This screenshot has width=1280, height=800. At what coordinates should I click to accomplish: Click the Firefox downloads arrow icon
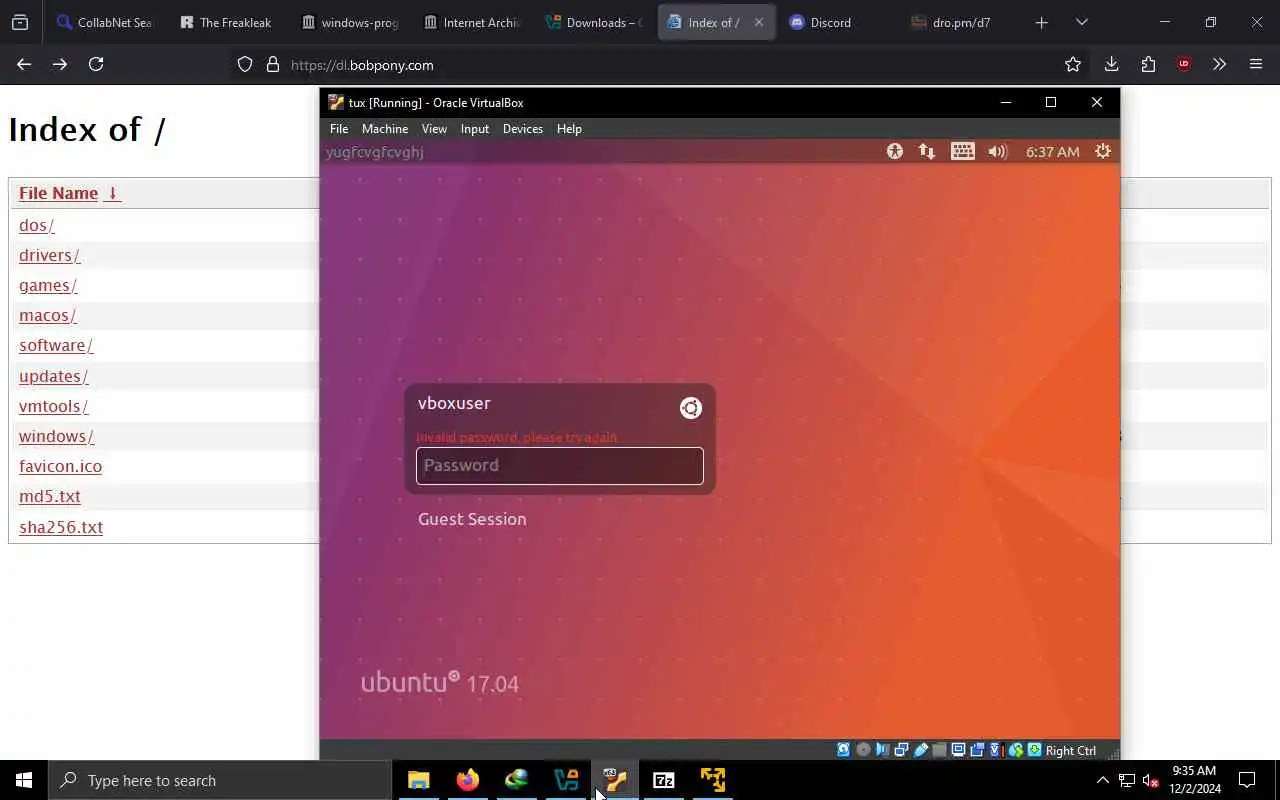1111,64
